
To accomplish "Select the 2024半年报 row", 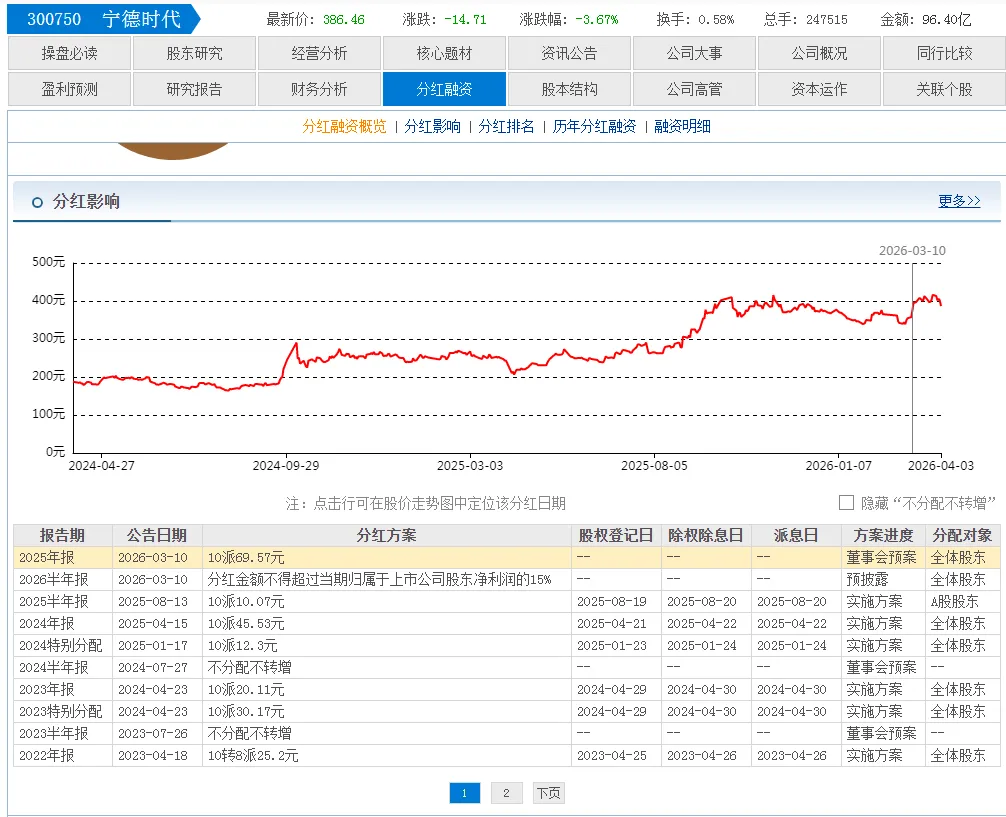I will click(x=507, y=667).
